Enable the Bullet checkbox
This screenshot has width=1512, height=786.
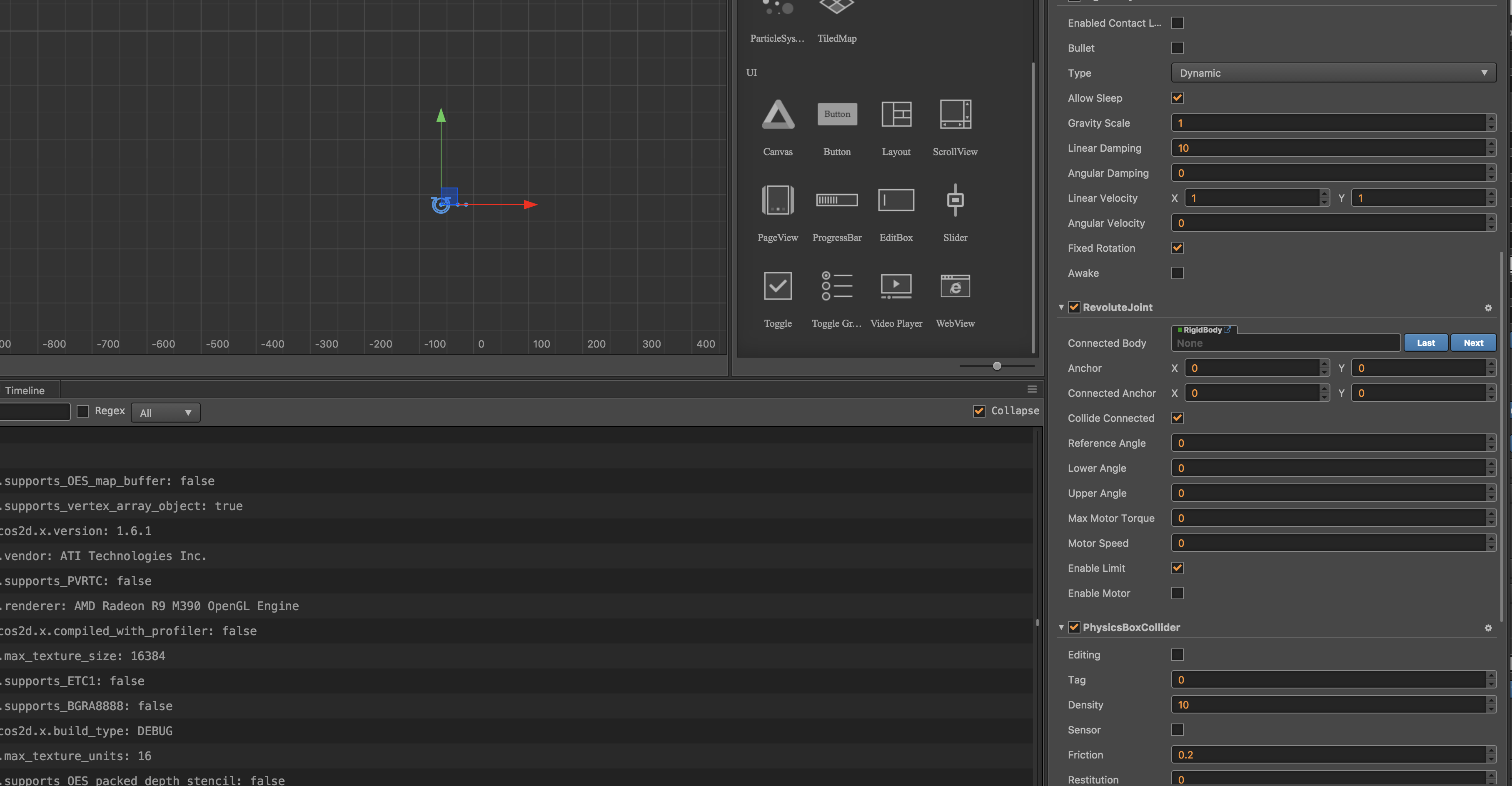(1177, 48)
